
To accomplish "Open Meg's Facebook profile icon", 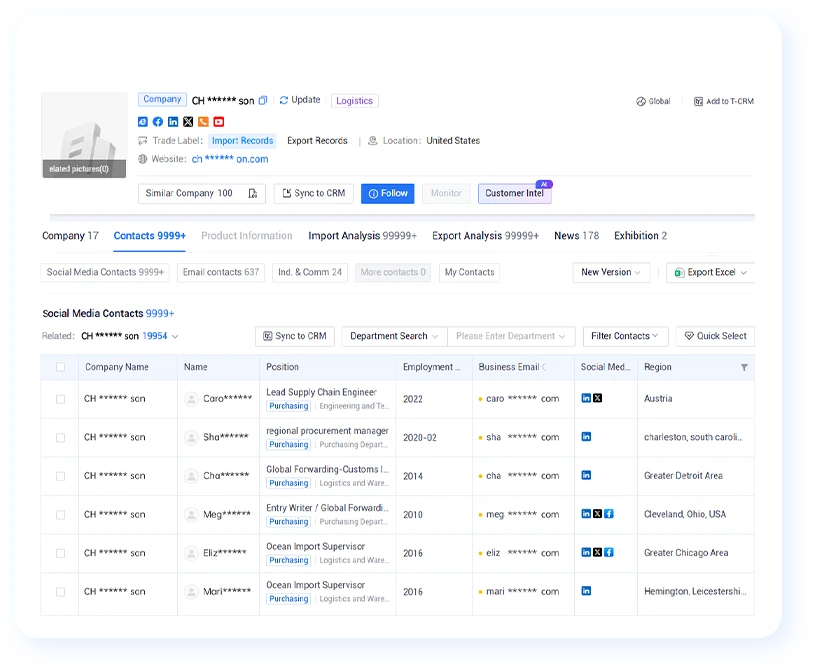I will (609, 514).
